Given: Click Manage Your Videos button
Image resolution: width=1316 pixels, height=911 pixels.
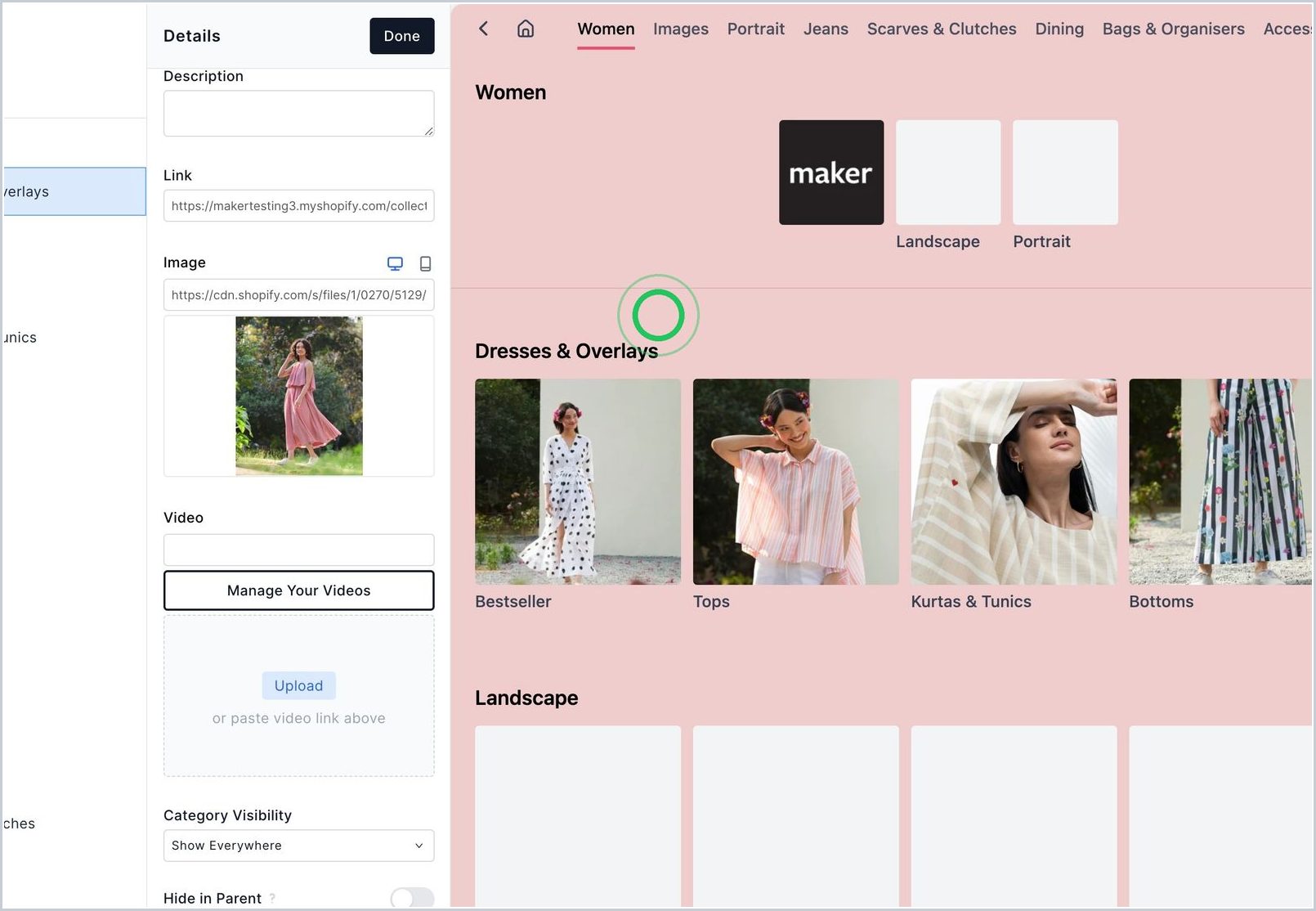Looking at the screenshot, I should pyautogui.click(x=298, y=590).
